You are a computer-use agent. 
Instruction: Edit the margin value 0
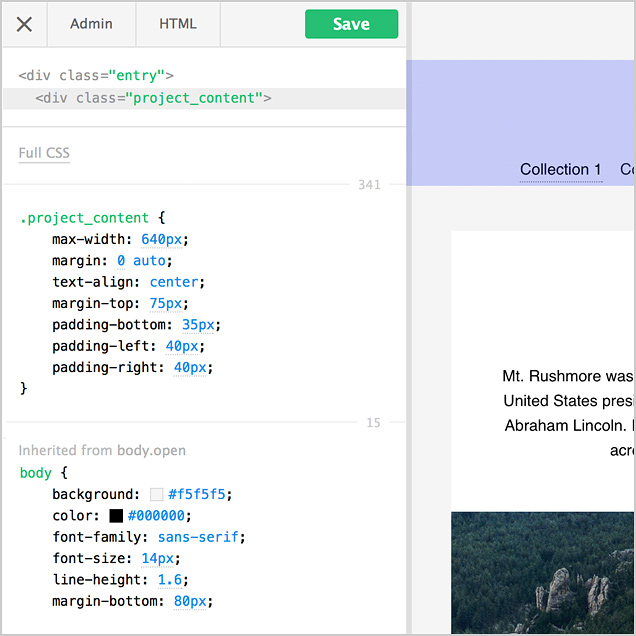[x=121, y=261]
